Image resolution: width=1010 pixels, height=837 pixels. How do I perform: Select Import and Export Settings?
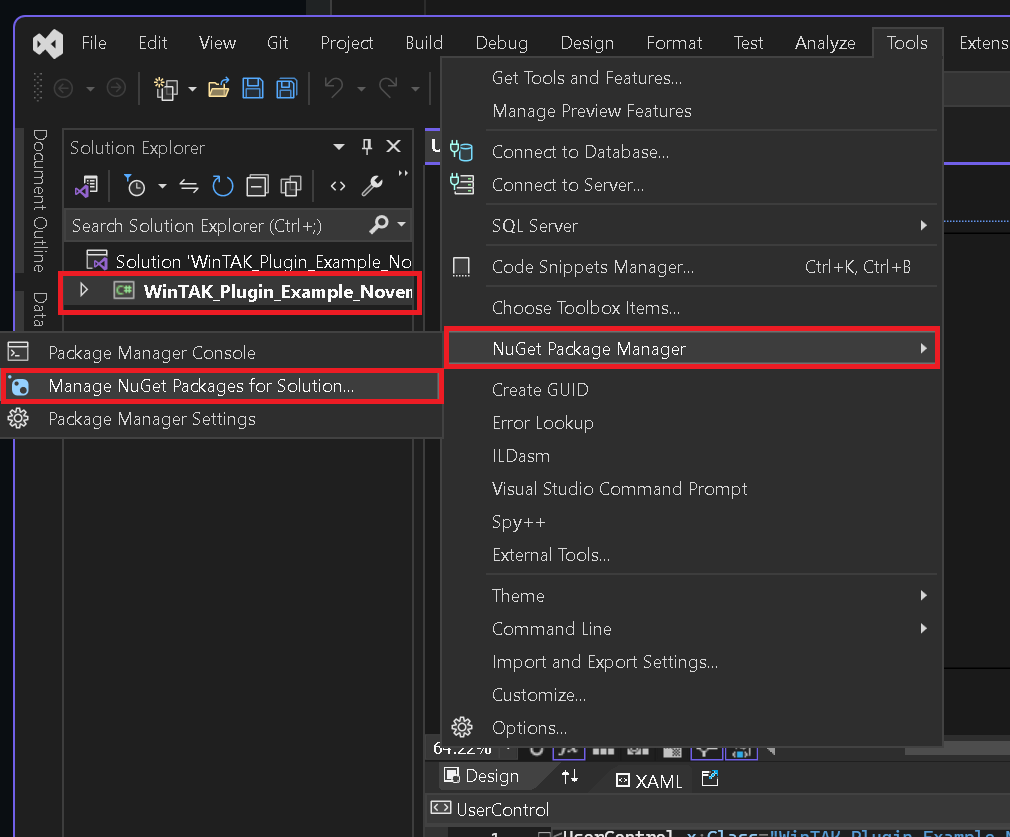coord(605,662)
